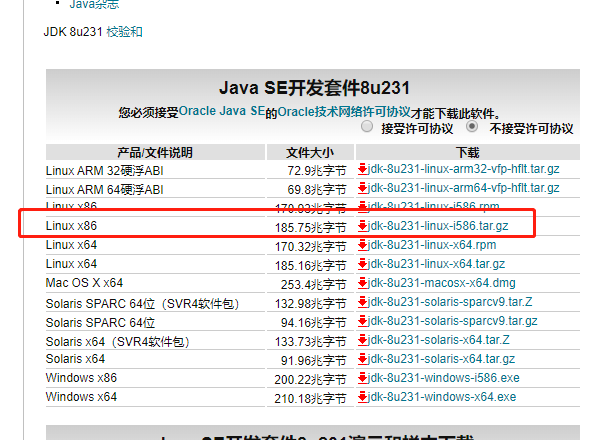Click download arrow icon for solaris-sparcv9.tar.gz

(362, 321)
